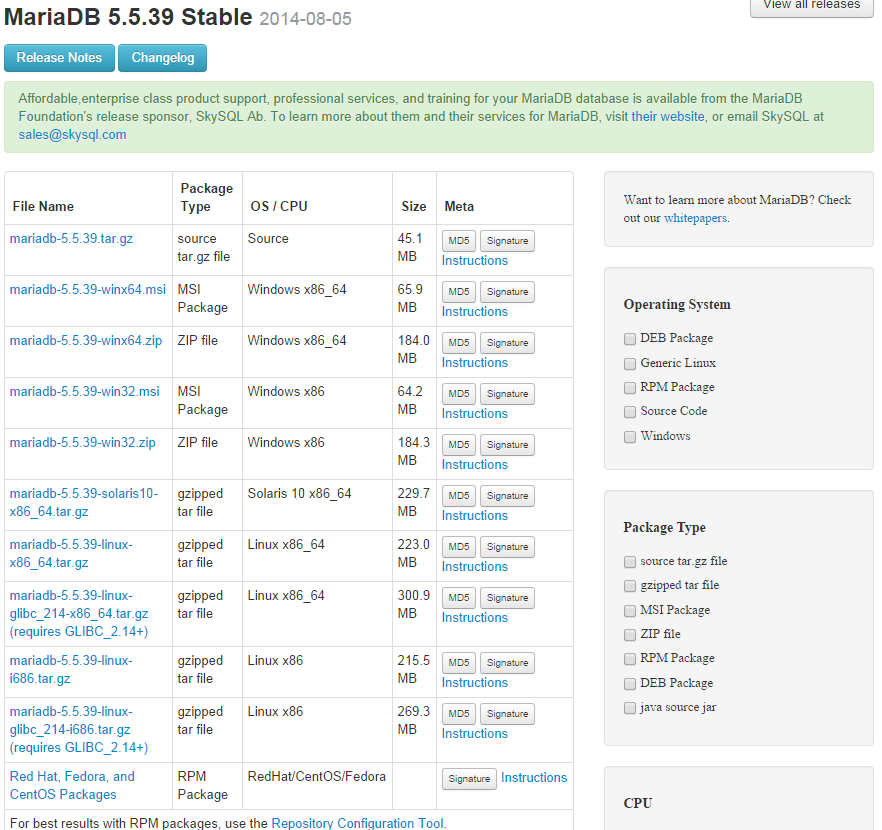This screenshot has width=882, height=830.
Task: Check RPM Package under Operating System
Action: pos(630,388)
